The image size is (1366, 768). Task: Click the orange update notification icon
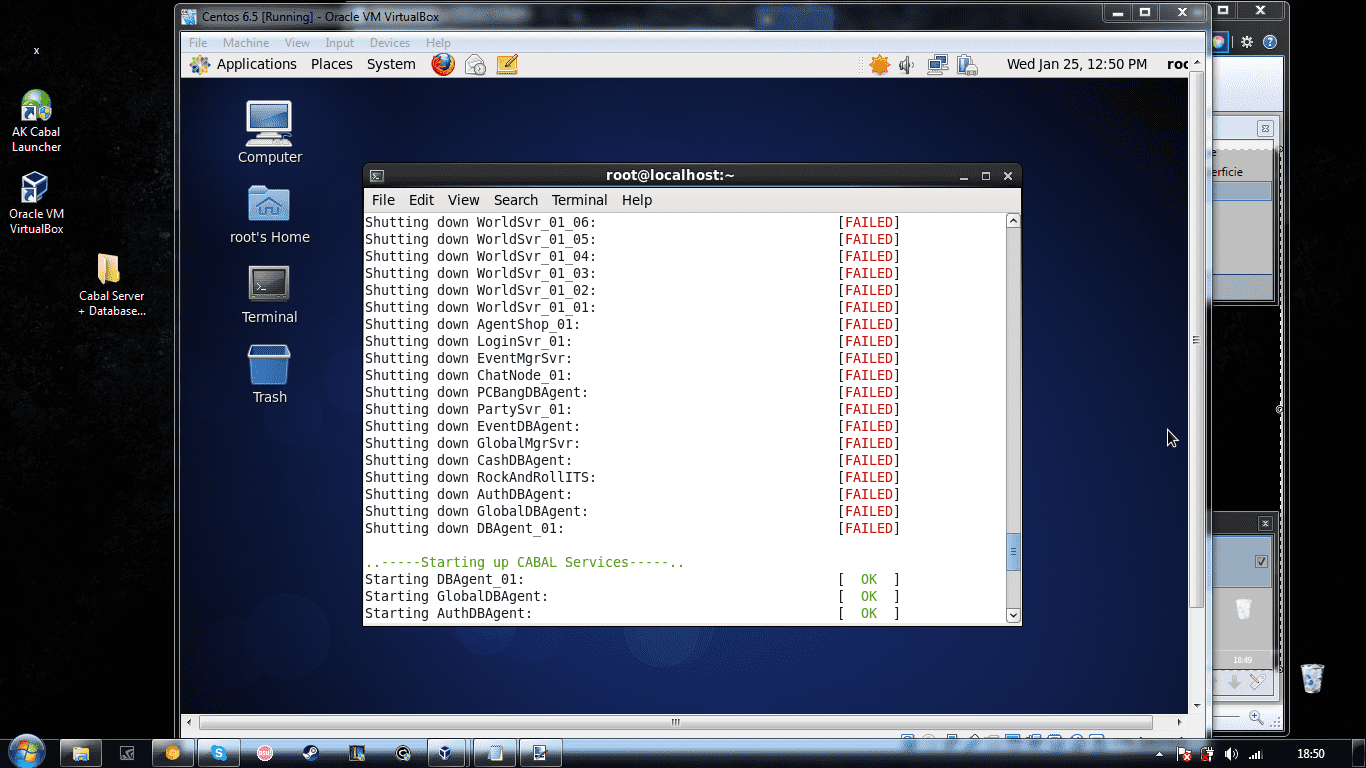point(879,65)
